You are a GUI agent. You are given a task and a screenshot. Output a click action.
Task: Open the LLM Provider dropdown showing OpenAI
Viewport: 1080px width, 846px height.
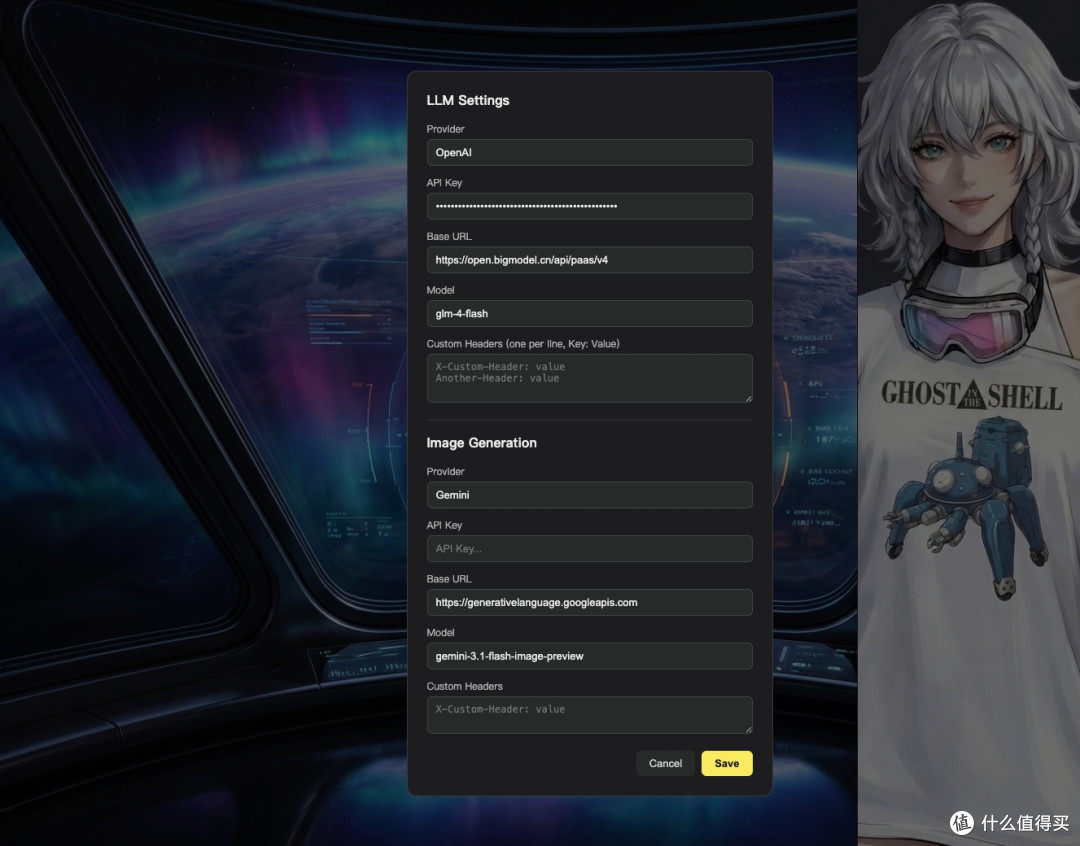pyautogui.click(x=589, y=152)
